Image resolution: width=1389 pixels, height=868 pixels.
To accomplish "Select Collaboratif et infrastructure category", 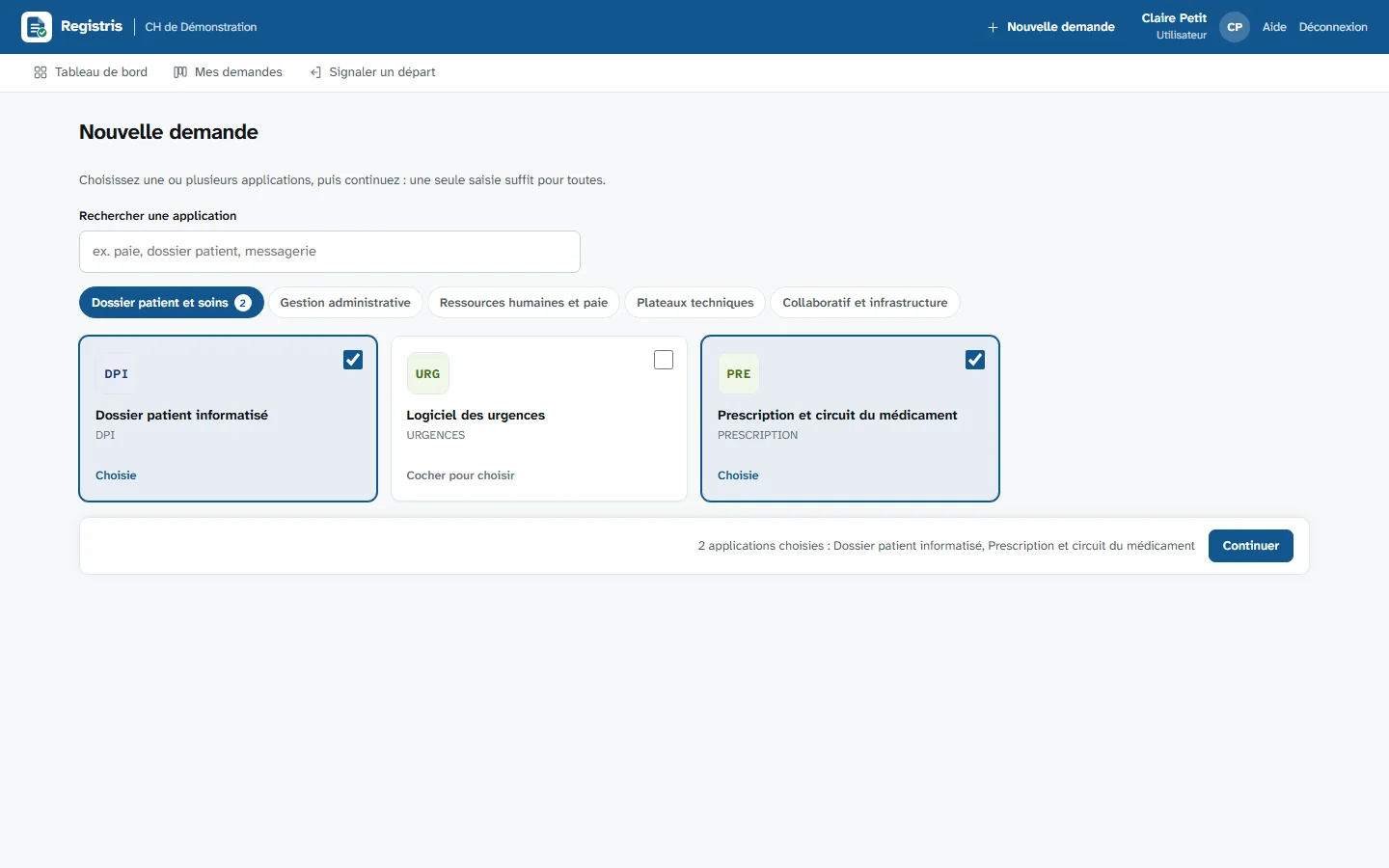I will [865, 303].
